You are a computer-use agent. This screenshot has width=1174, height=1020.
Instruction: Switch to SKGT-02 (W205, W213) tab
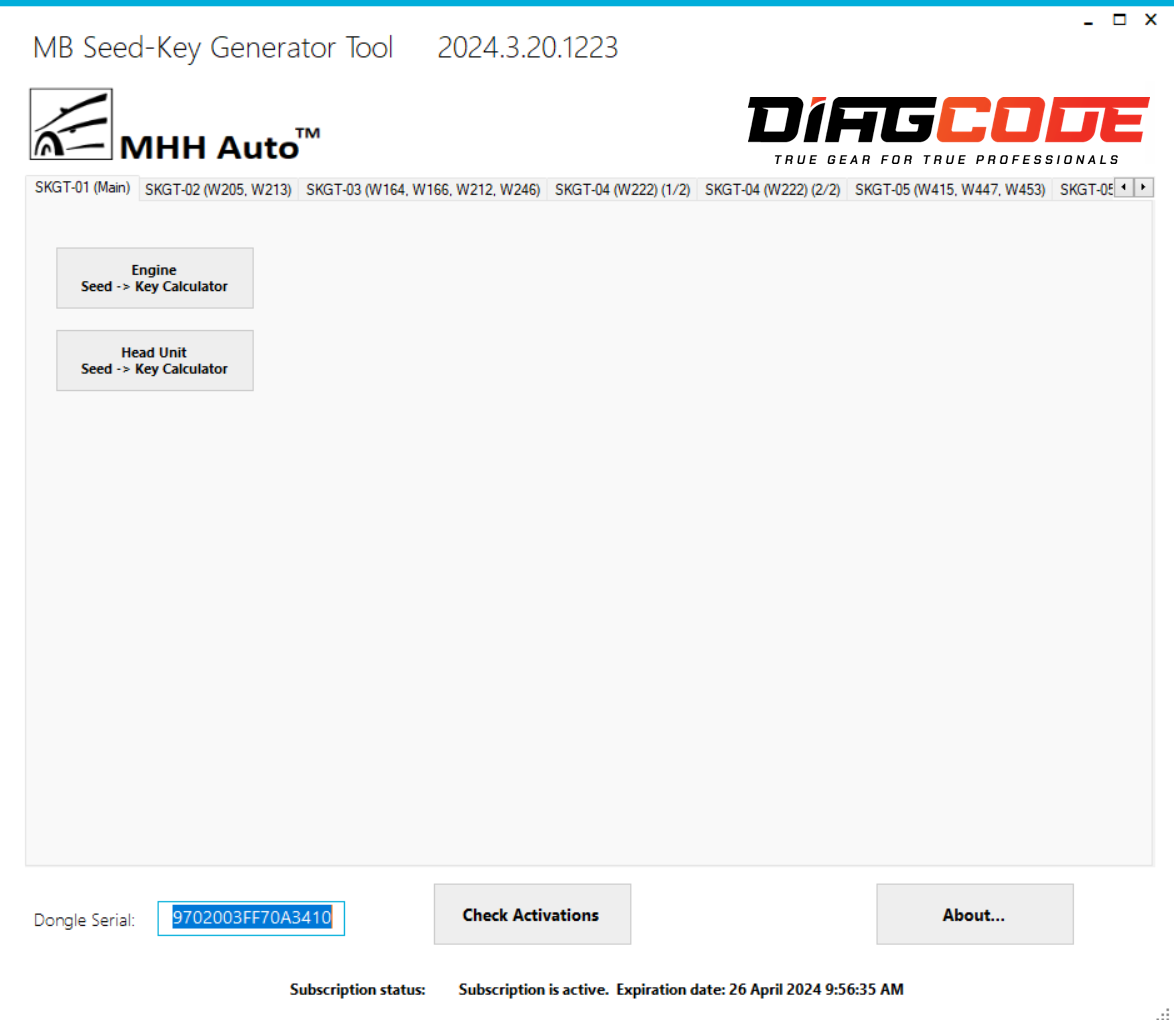pos(218,190)
